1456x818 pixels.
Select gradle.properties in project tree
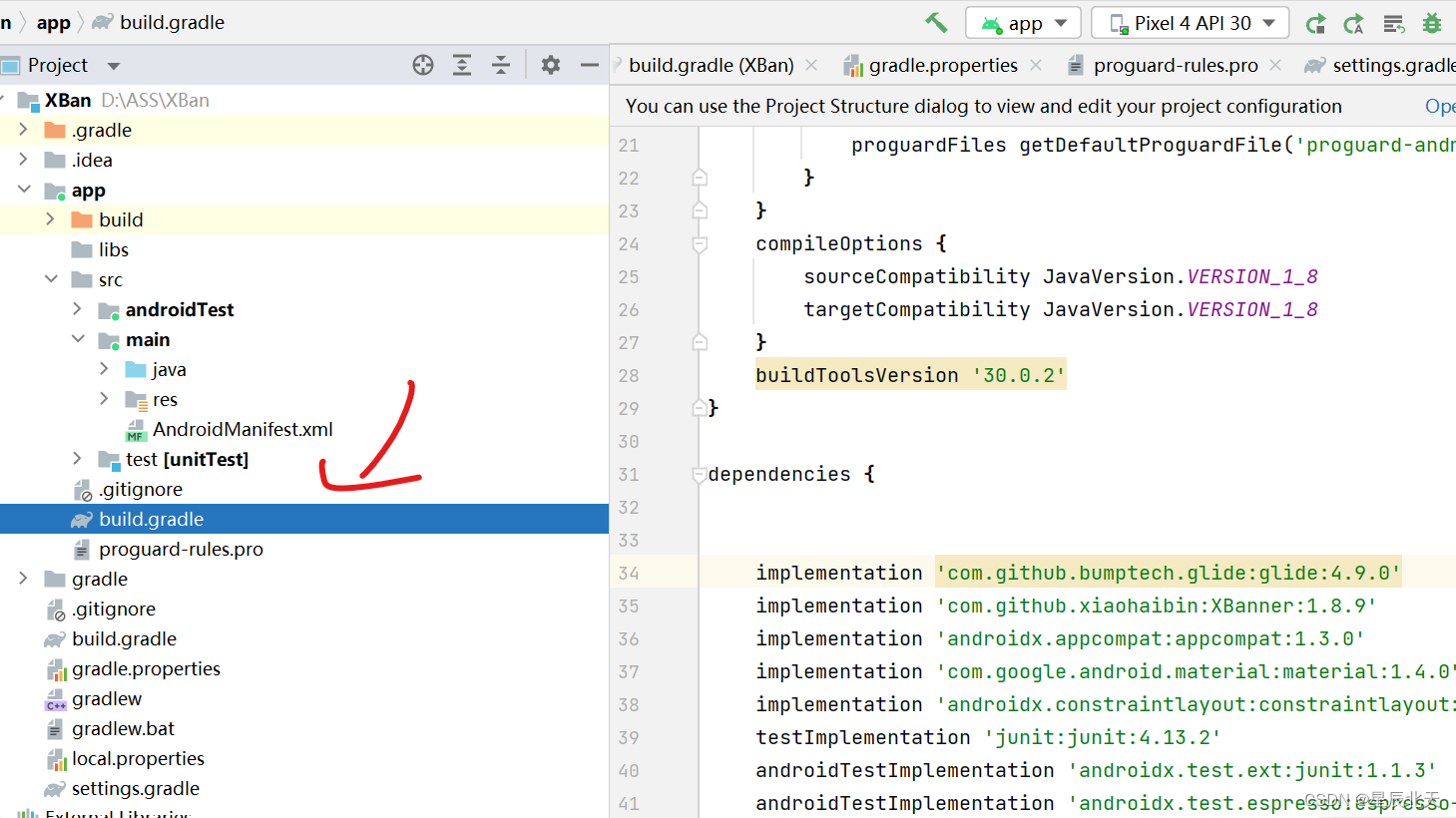[146, 668]
